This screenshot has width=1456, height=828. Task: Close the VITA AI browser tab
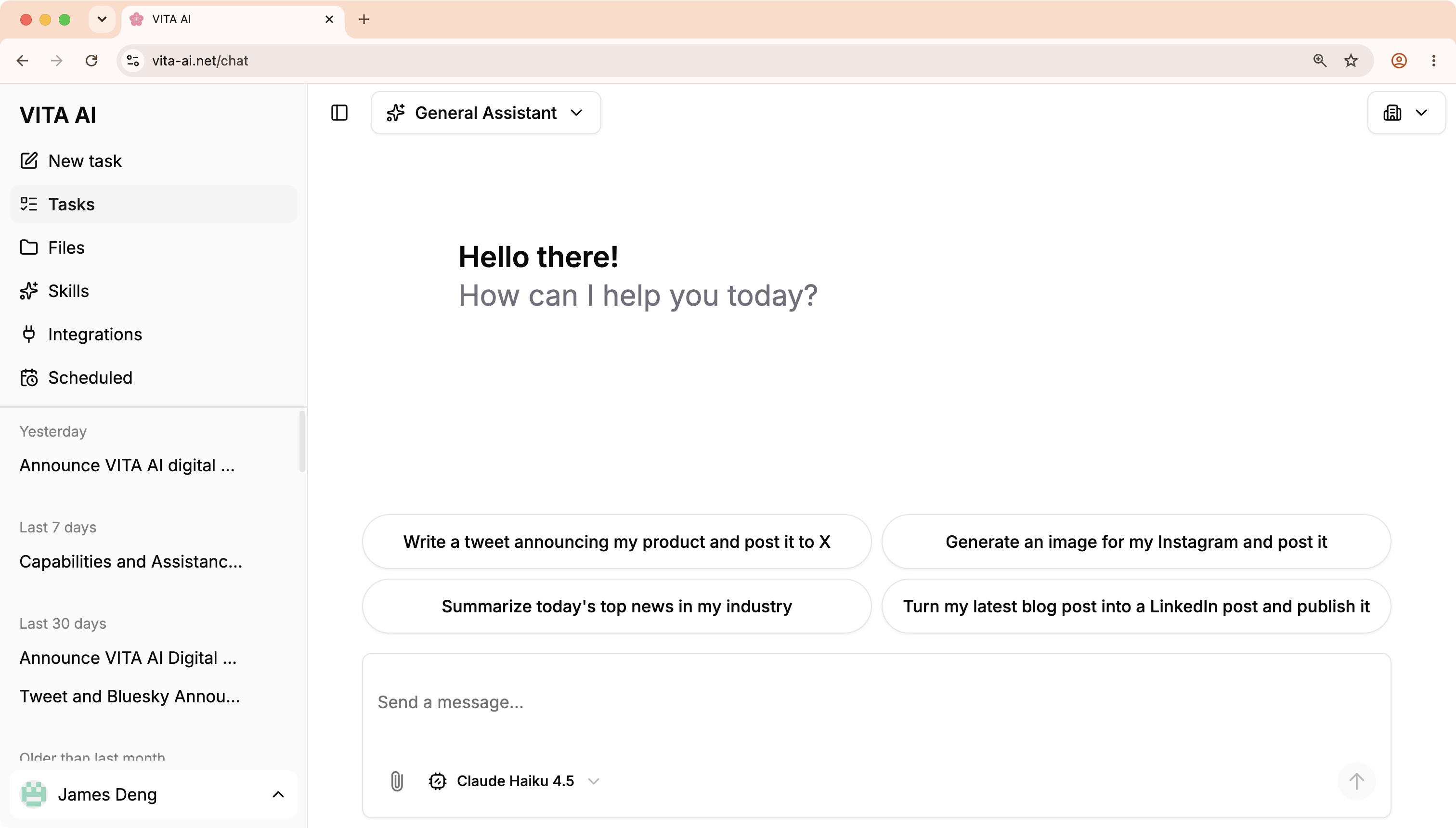[329, 19]
